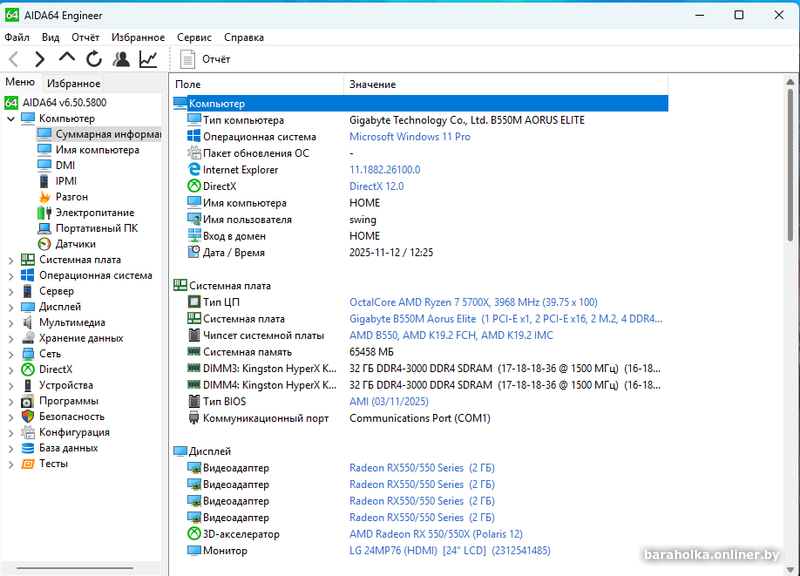
Task: Click the Microsoft Windows 11 Pro link
Action: click(409, 137)
